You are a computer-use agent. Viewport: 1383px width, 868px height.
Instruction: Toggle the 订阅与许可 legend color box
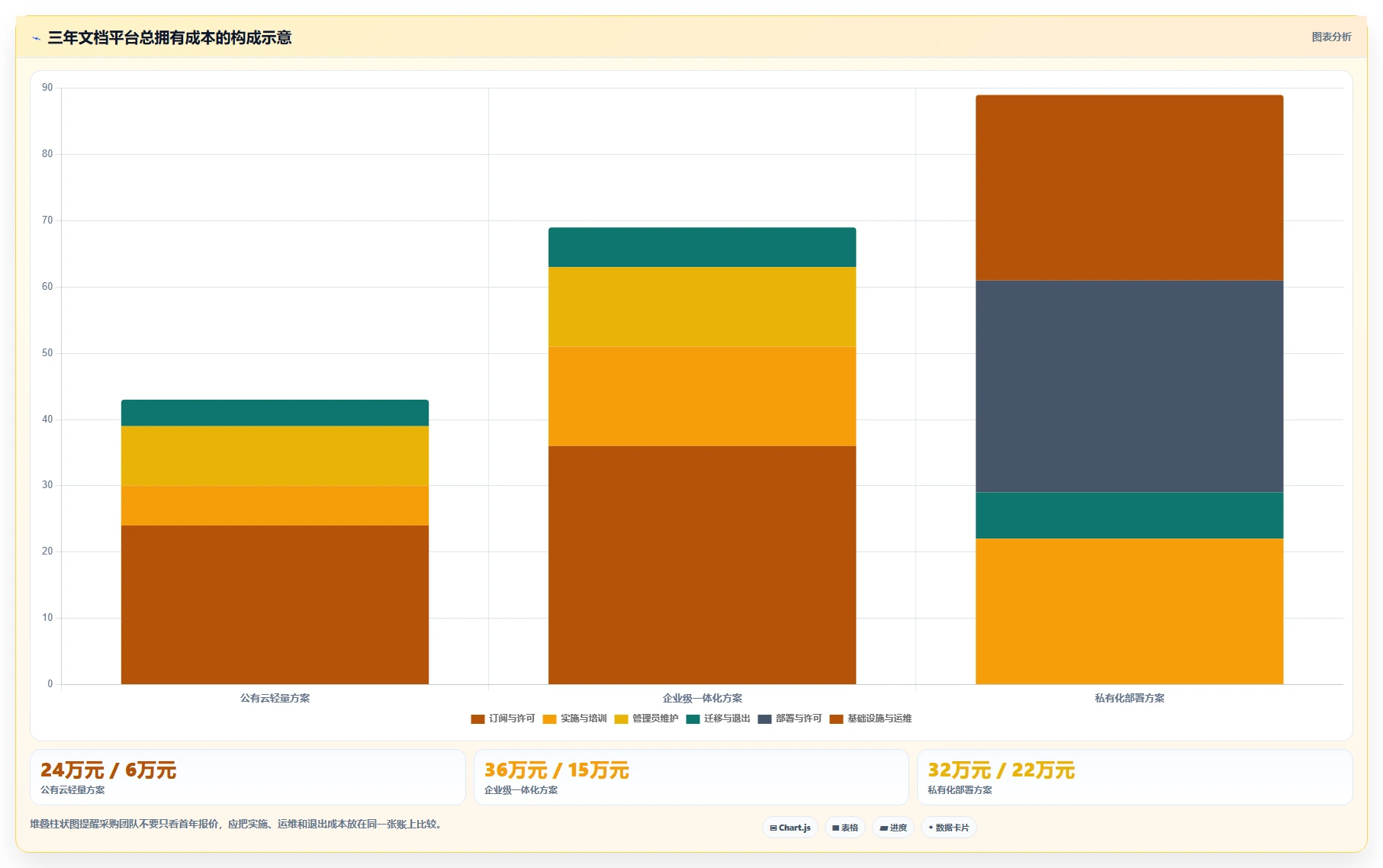(478, 719)
